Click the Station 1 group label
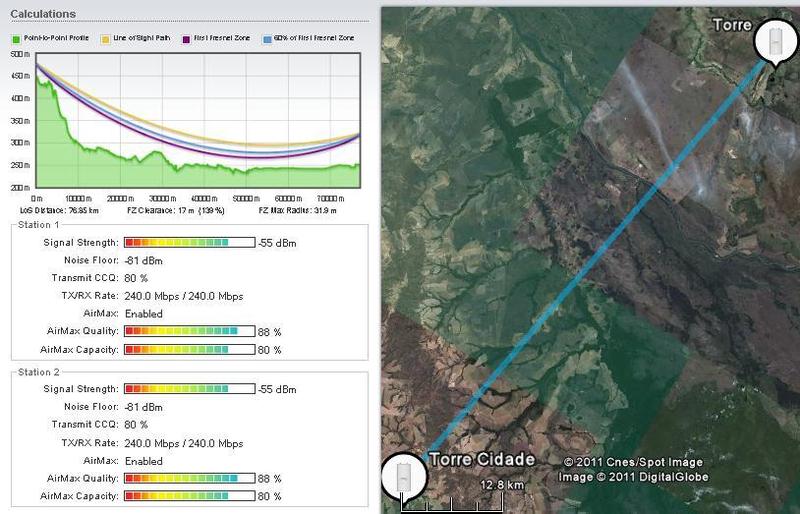 (39, 225)
